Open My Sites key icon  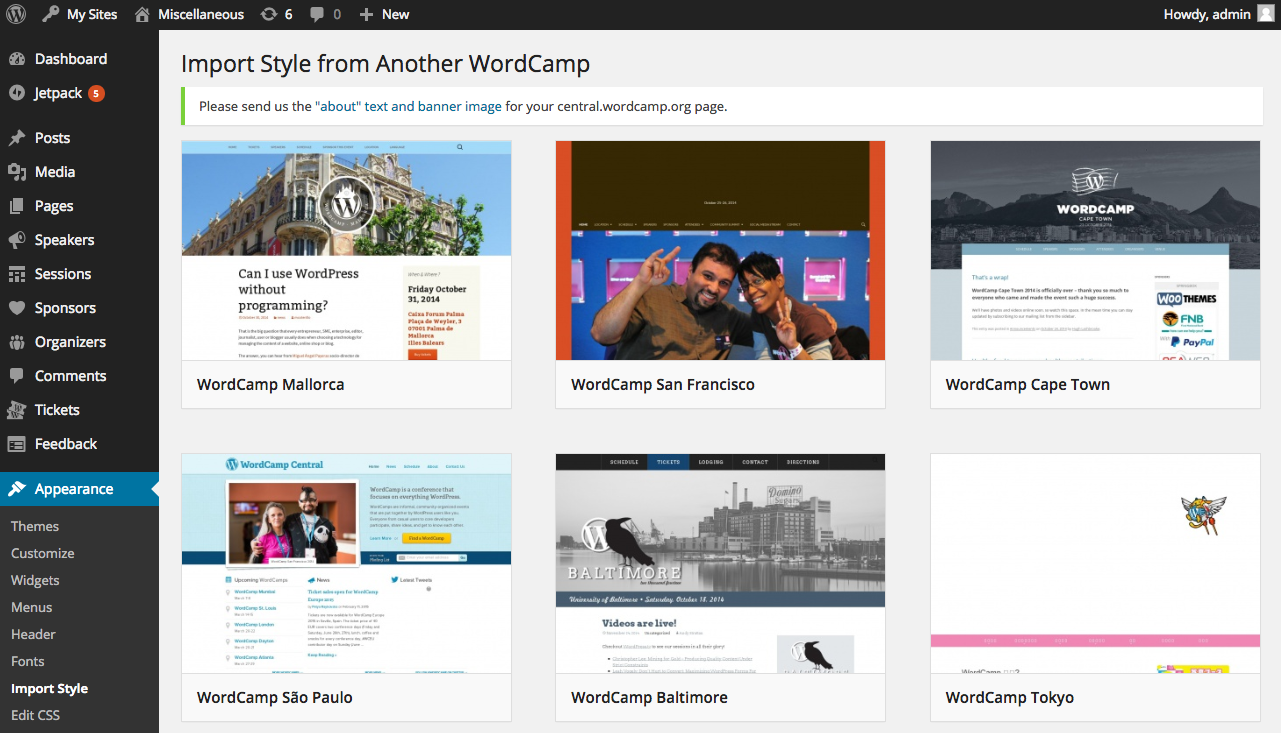tap(50, 14)
